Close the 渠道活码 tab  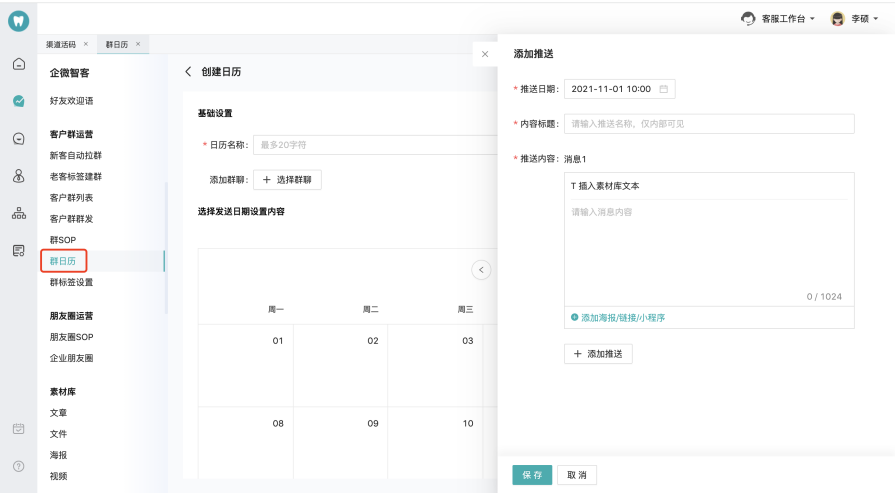click(86, 44)
